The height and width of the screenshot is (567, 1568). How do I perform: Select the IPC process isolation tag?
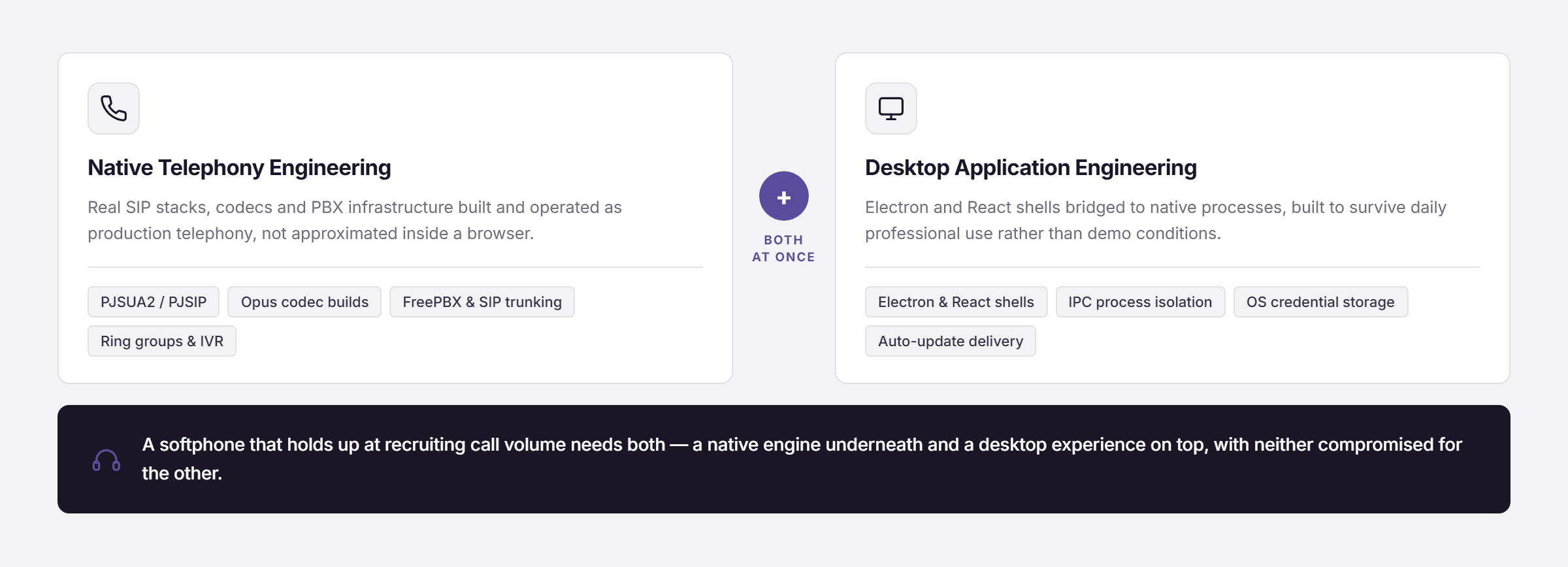click(1141, 302)
